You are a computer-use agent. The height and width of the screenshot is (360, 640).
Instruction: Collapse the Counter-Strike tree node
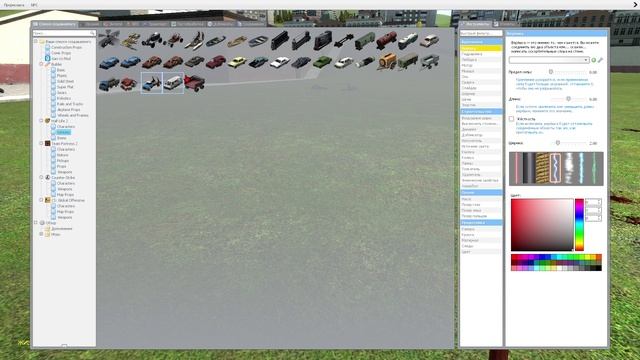click(x=41, y=178)
